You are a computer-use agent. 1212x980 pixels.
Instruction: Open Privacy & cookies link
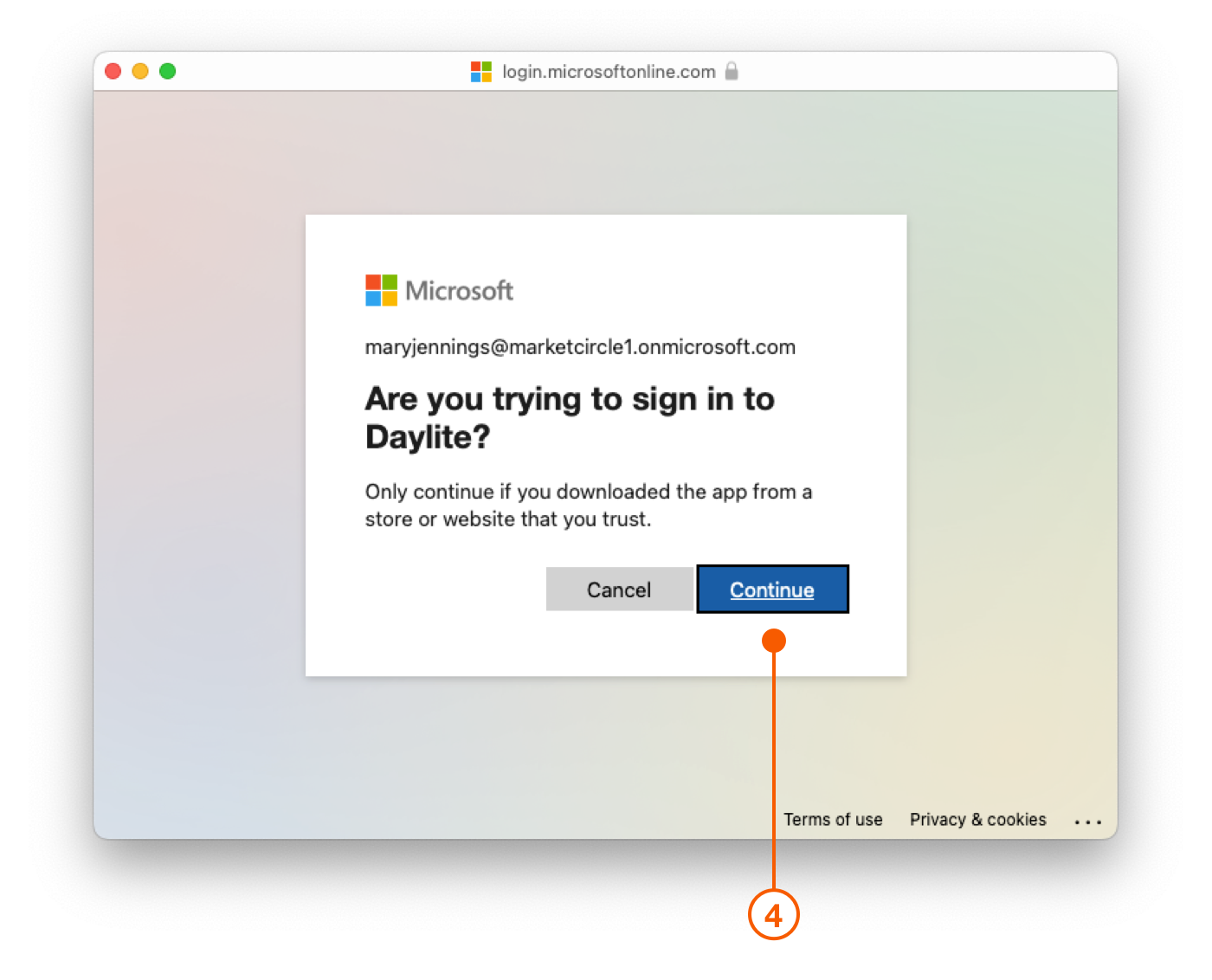(977, 819)
